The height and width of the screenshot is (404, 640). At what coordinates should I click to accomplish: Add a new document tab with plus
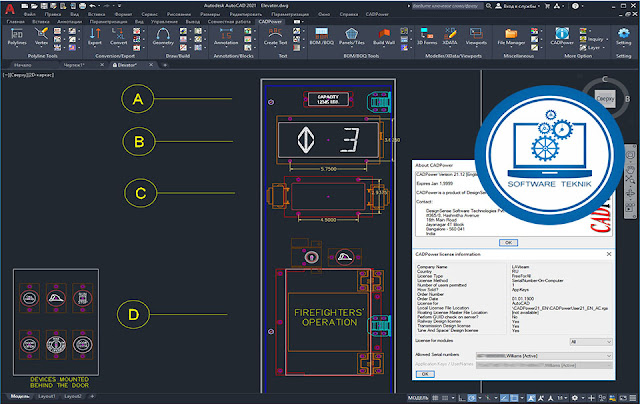[165, 65]
